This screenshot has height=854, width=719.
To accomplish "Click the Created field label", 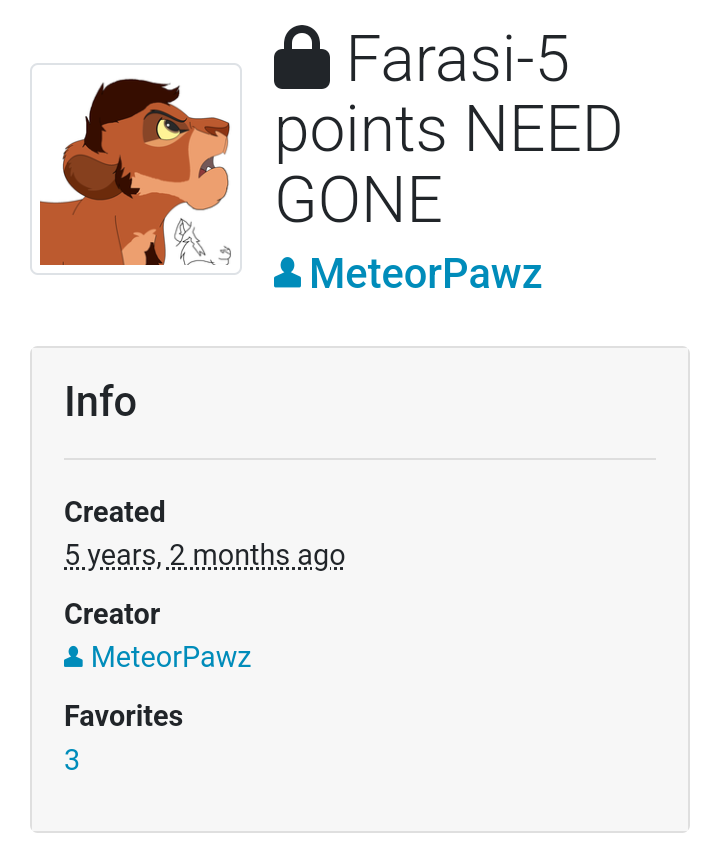I will click(114, 512).
